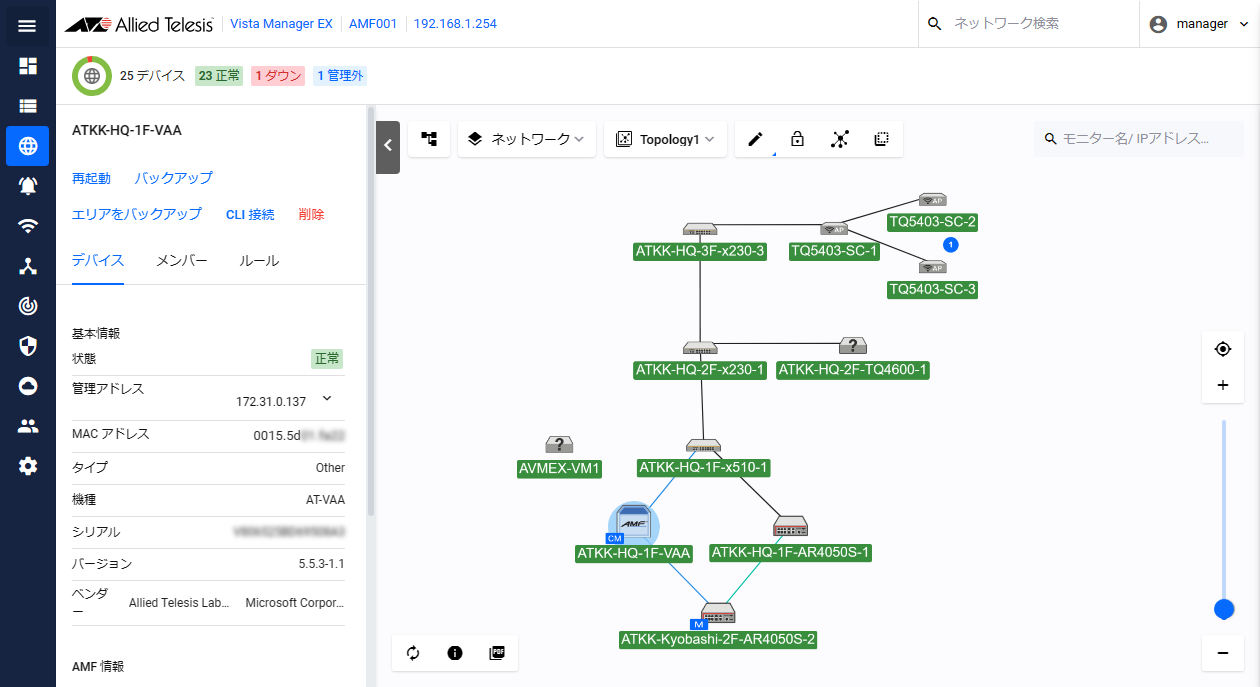
Task: Click the pencil edit topology tool
Action: tap(755, 140)
